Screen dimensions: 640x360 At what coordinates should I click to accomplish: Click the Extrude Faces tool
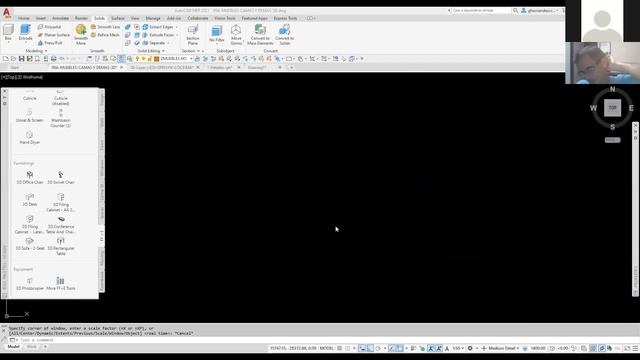pos(158,35)
